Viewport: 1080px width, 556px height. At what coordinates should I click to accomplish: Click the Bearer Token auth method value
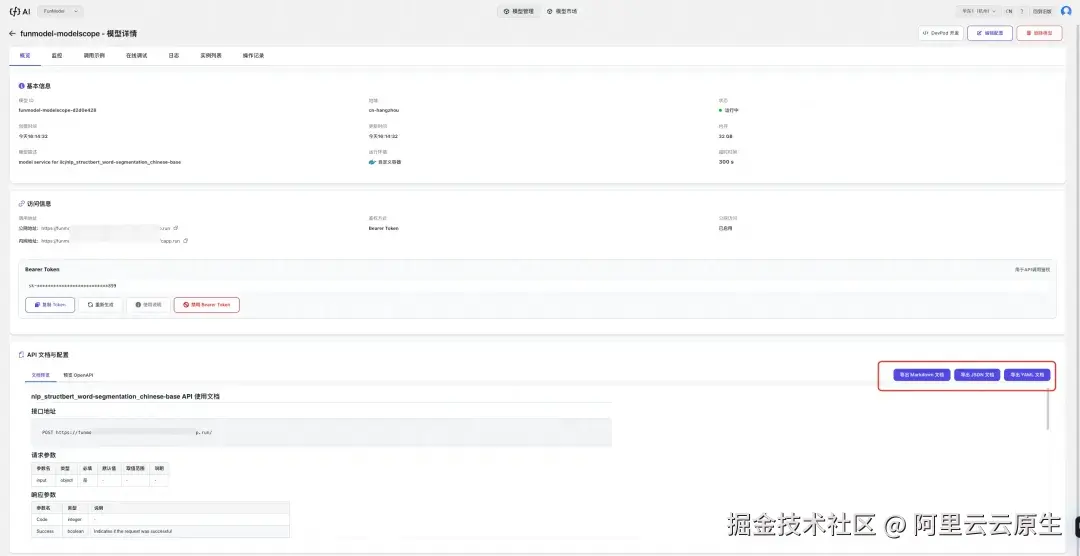(x=383, y=228)
